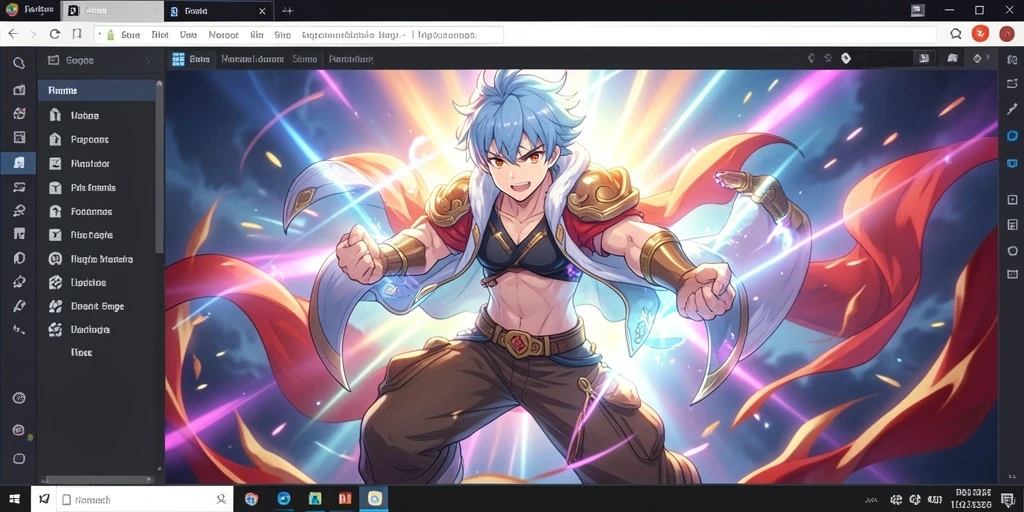
Task: Click the sidebar vertical scrollbar thumb
Action: pos(159,167)
